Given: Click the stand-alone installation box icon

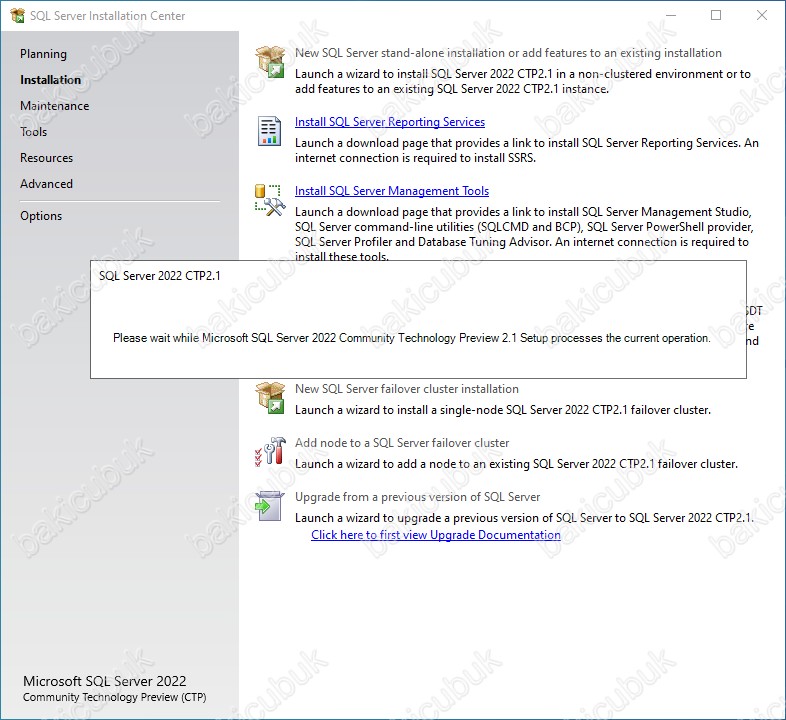Looking at the screenshot, I should pyautogui.click(x=270, y=62).
